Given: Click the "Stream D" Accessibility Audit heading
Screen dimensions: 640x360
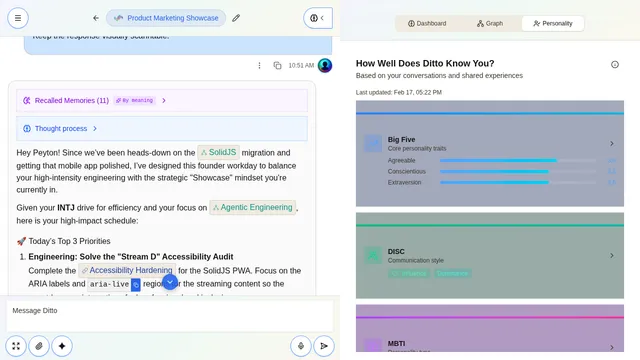Looking at the screenshot, I should coord(131,257).
